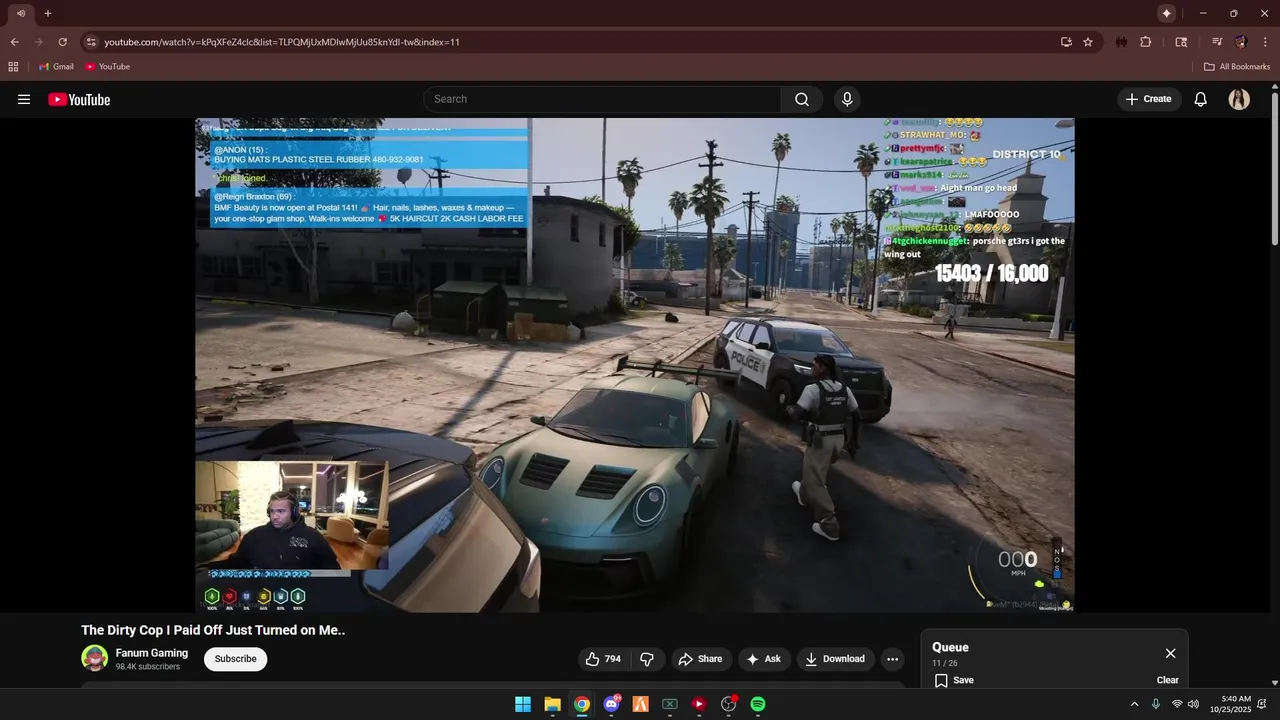Viewport: 1280px width, 720px height.
Task: Reload the current page
Action: coord(62,42)
